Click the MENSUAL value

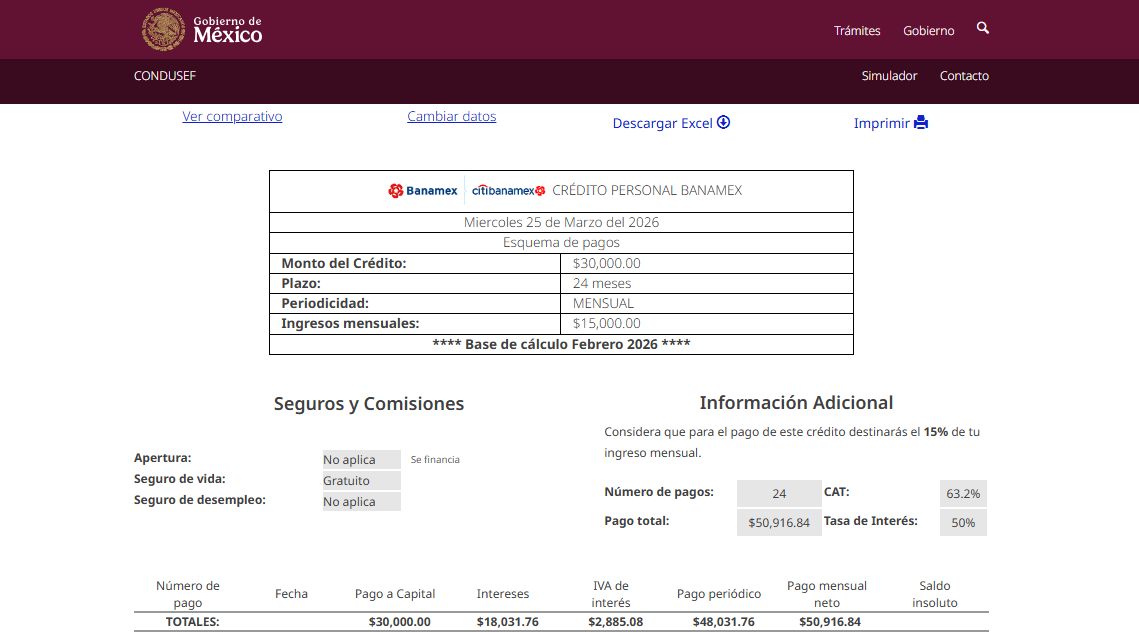pos(603,303)
